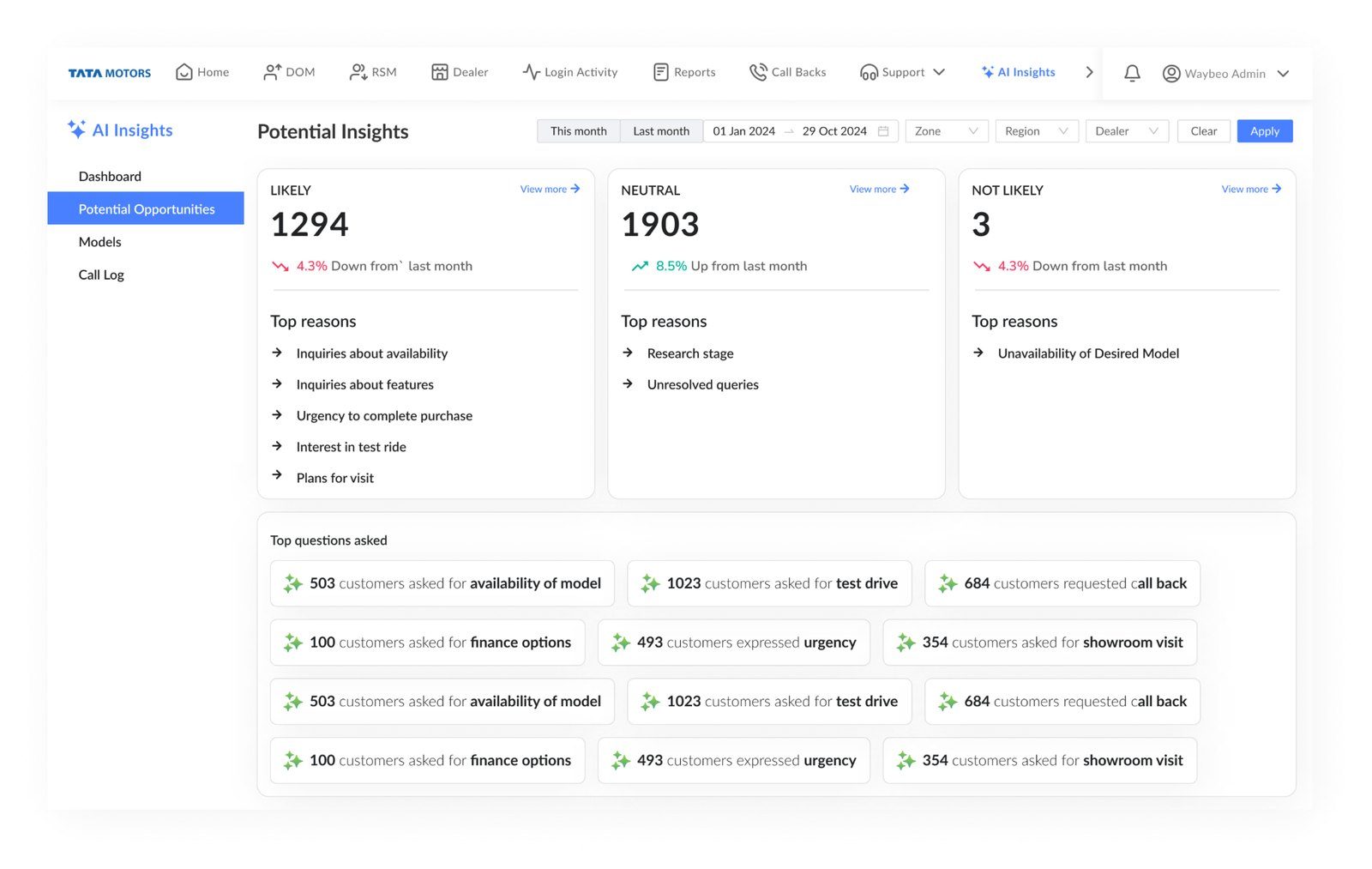1372x869 pixels.
Task: Open the Zone dropdown
Action: click(946, 131)
